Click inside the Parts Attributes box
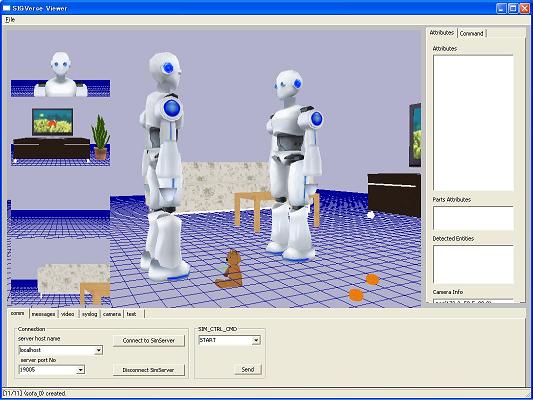Screen dimensions: 533x400 [x=473, y=218]
